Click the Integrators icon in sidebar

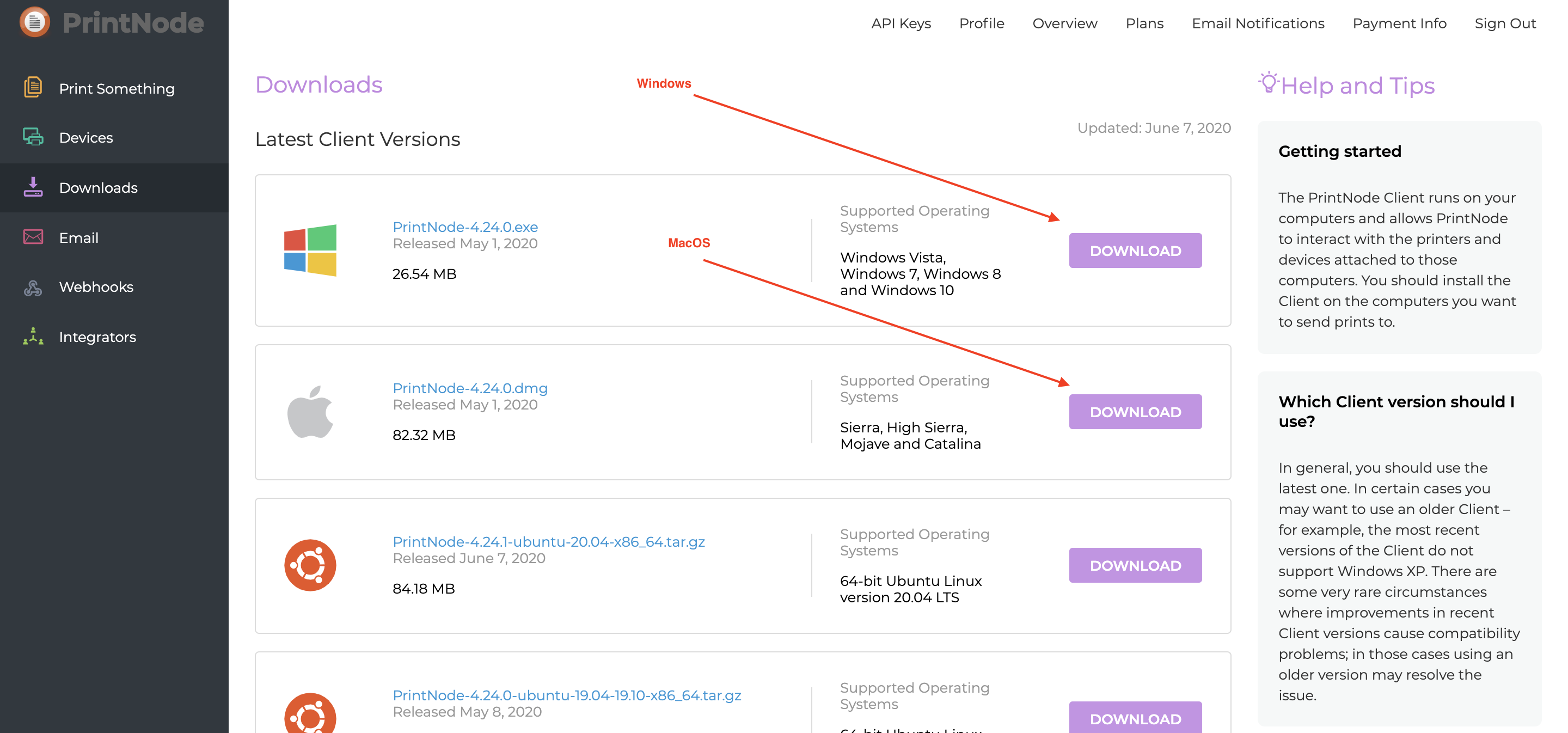tap(33, 336)
